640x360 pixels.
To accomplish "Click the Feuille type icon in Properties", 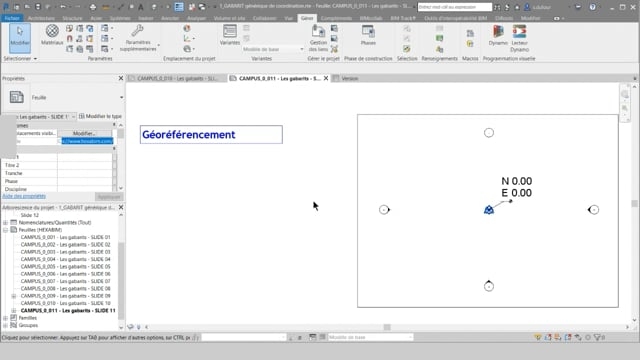I will coord(17,97).
